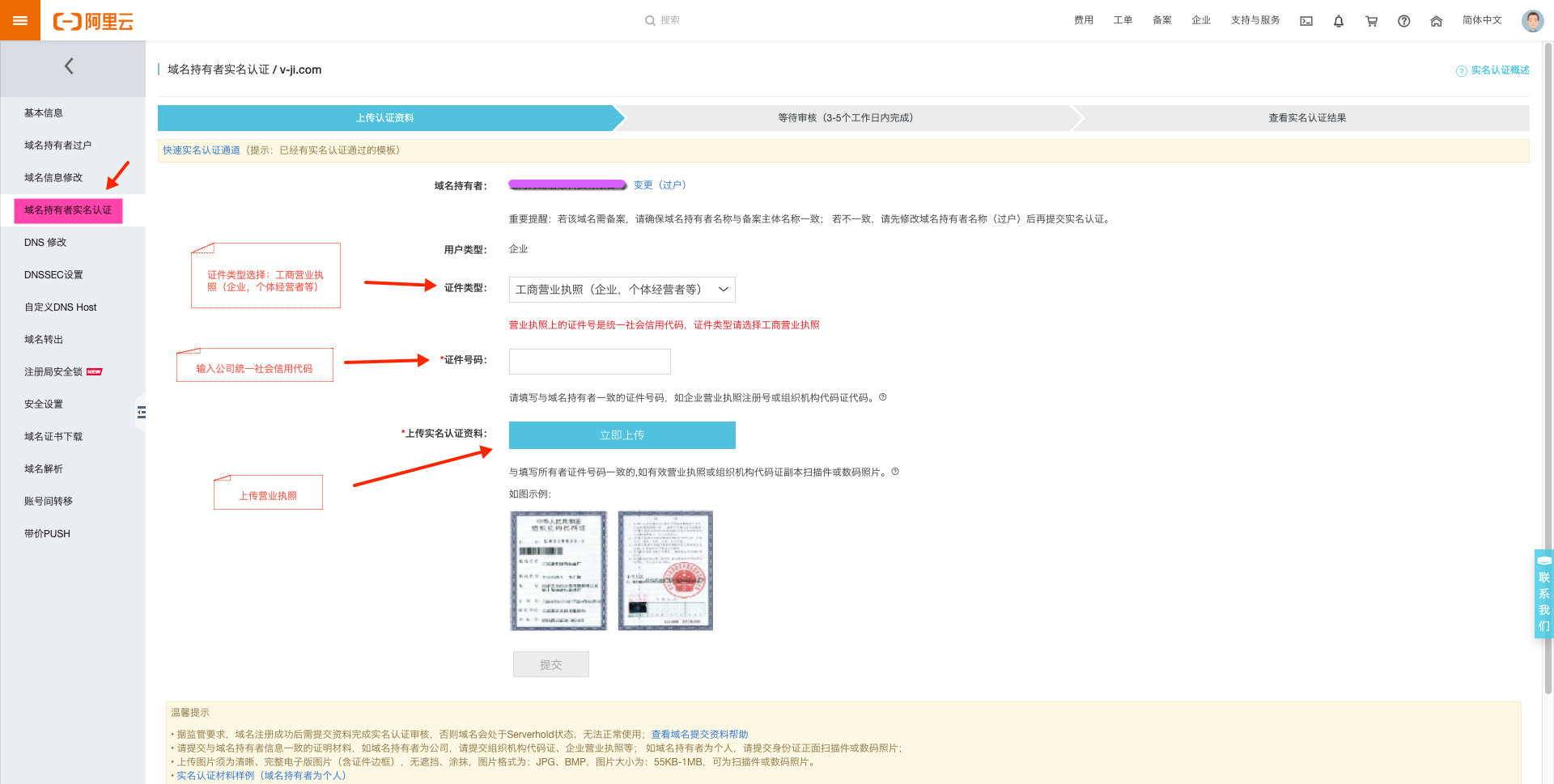
Task: Click the Cloud Shell terminal icon
Action: (1306, 21)
